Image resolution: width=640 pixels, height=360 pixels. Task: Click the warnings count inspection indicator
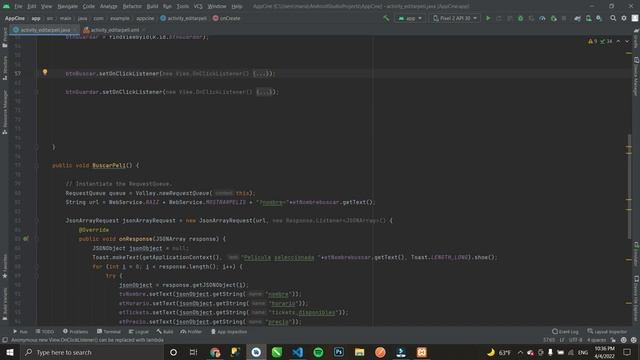pos(592,41)
